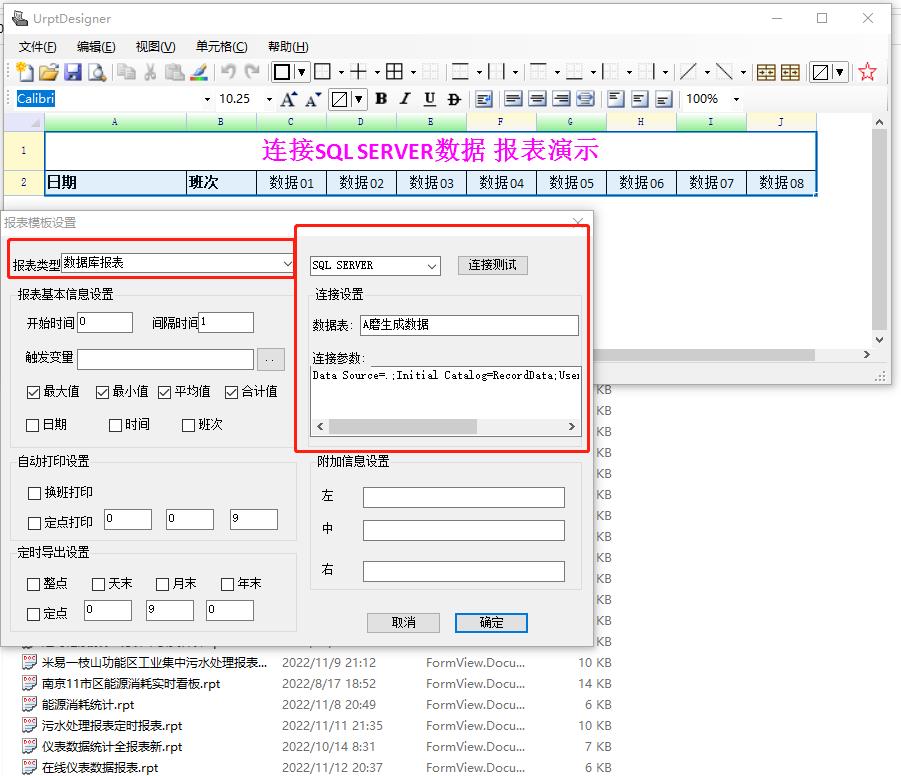The image size is (901, 776).
Task: Enable the 换班打印 checkbox
Action: coord(34,493)
